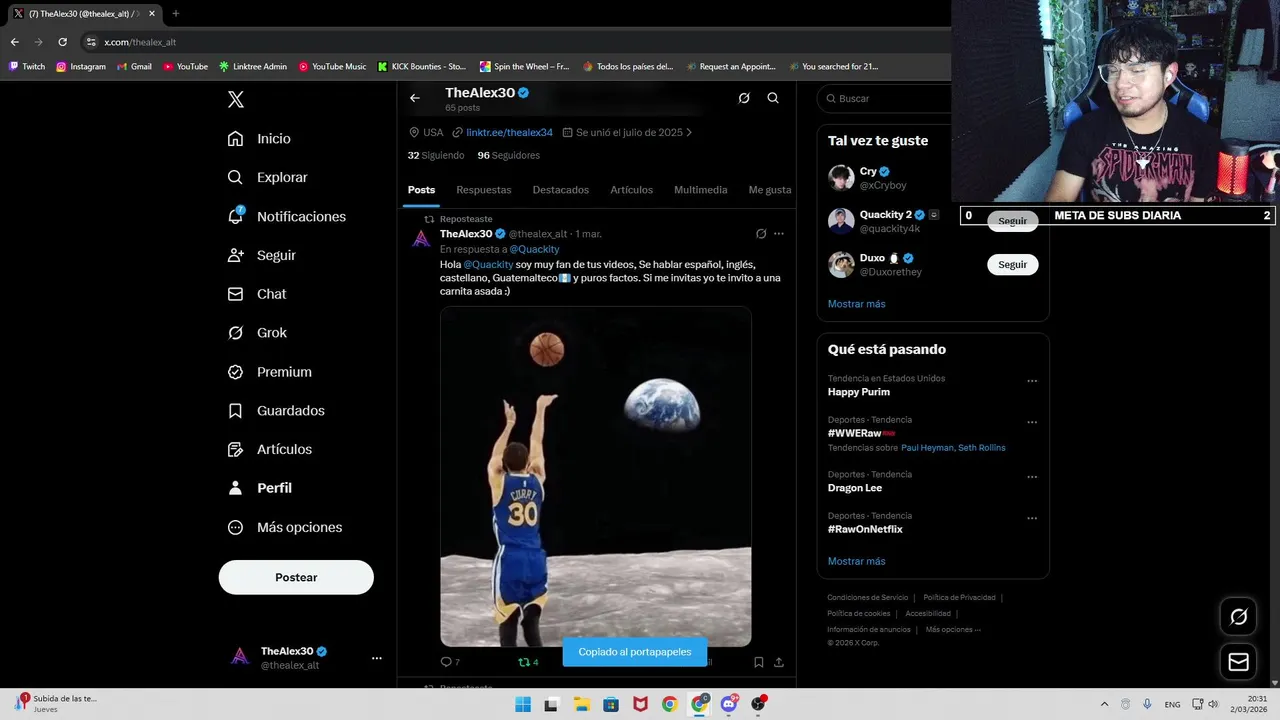
Task: Click Grok icon in profile header
Action: tap(744, 98)
